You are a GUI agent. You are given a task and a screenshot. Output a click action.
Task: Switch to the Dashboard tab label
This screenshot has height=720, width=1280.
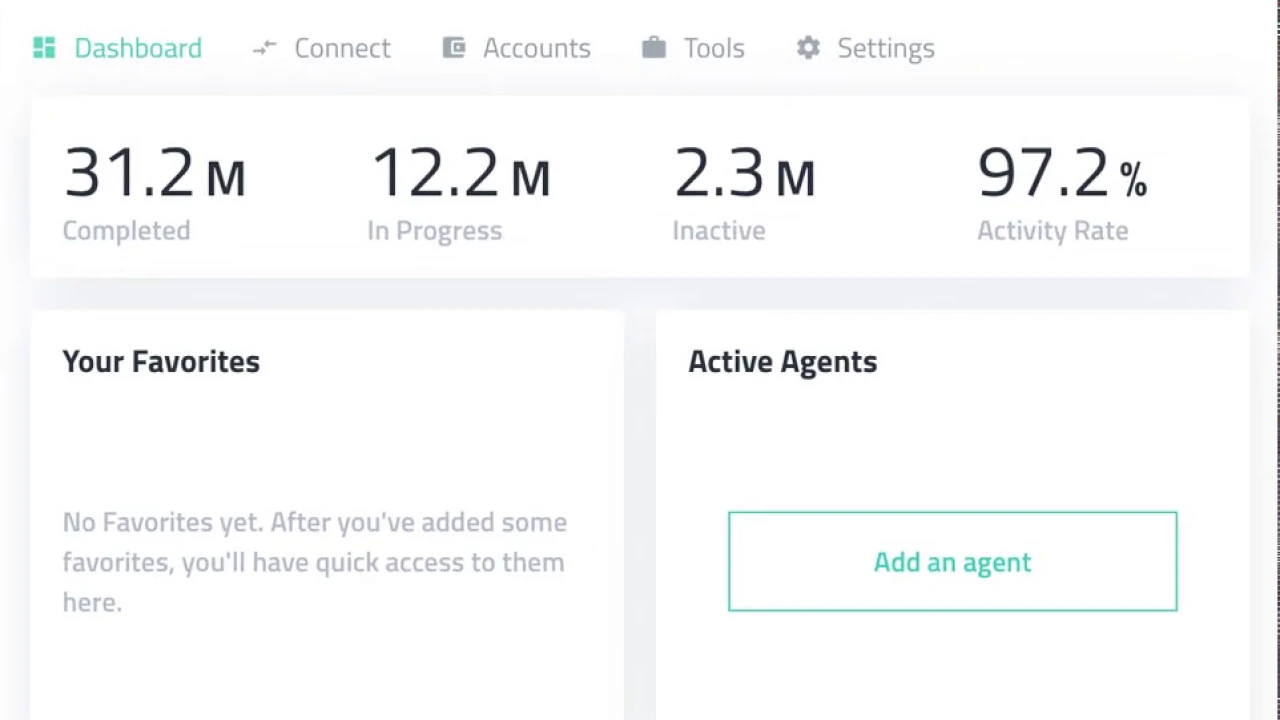point(138,48)
